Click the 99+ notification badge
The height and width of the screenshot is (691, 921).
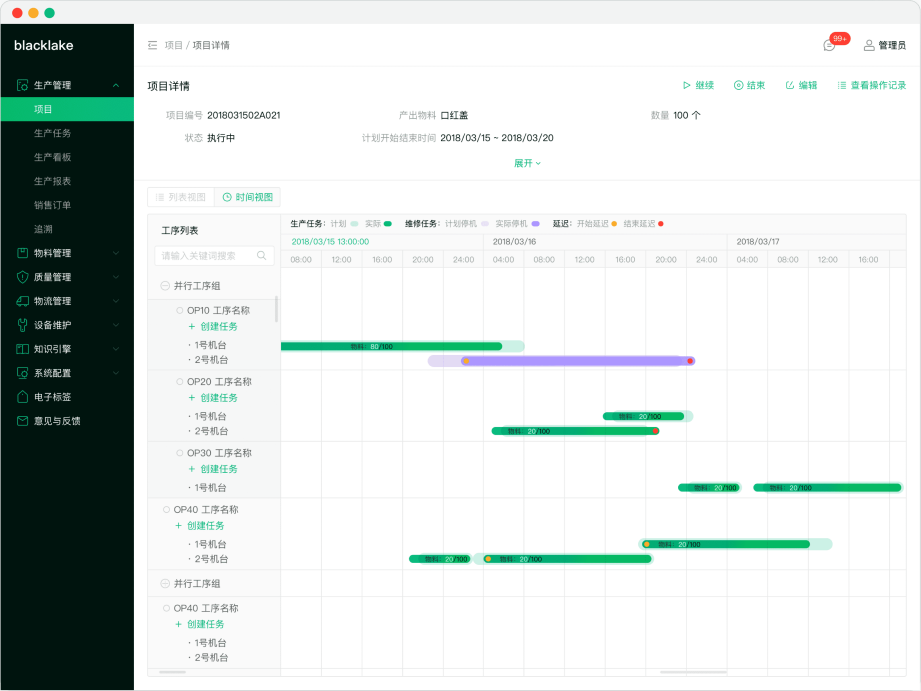point(840,39)
